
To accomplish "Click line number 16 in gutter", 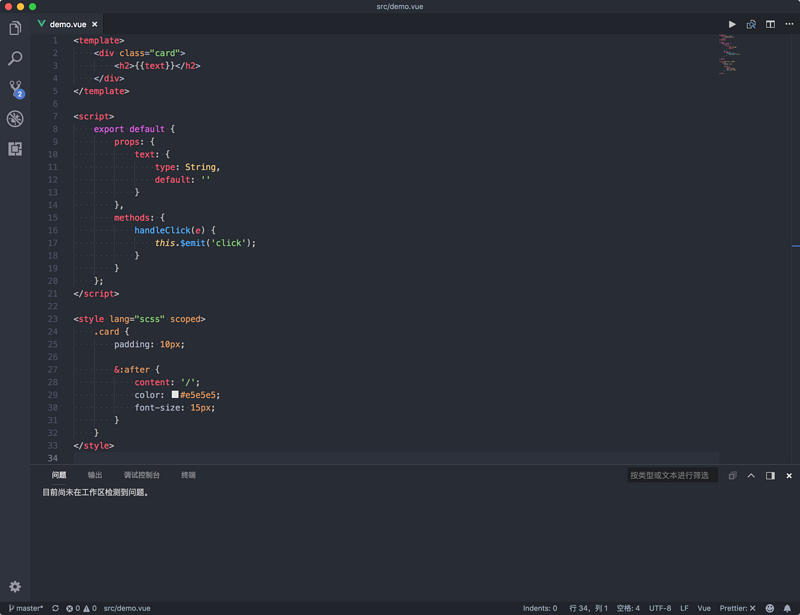I will 53,230.
